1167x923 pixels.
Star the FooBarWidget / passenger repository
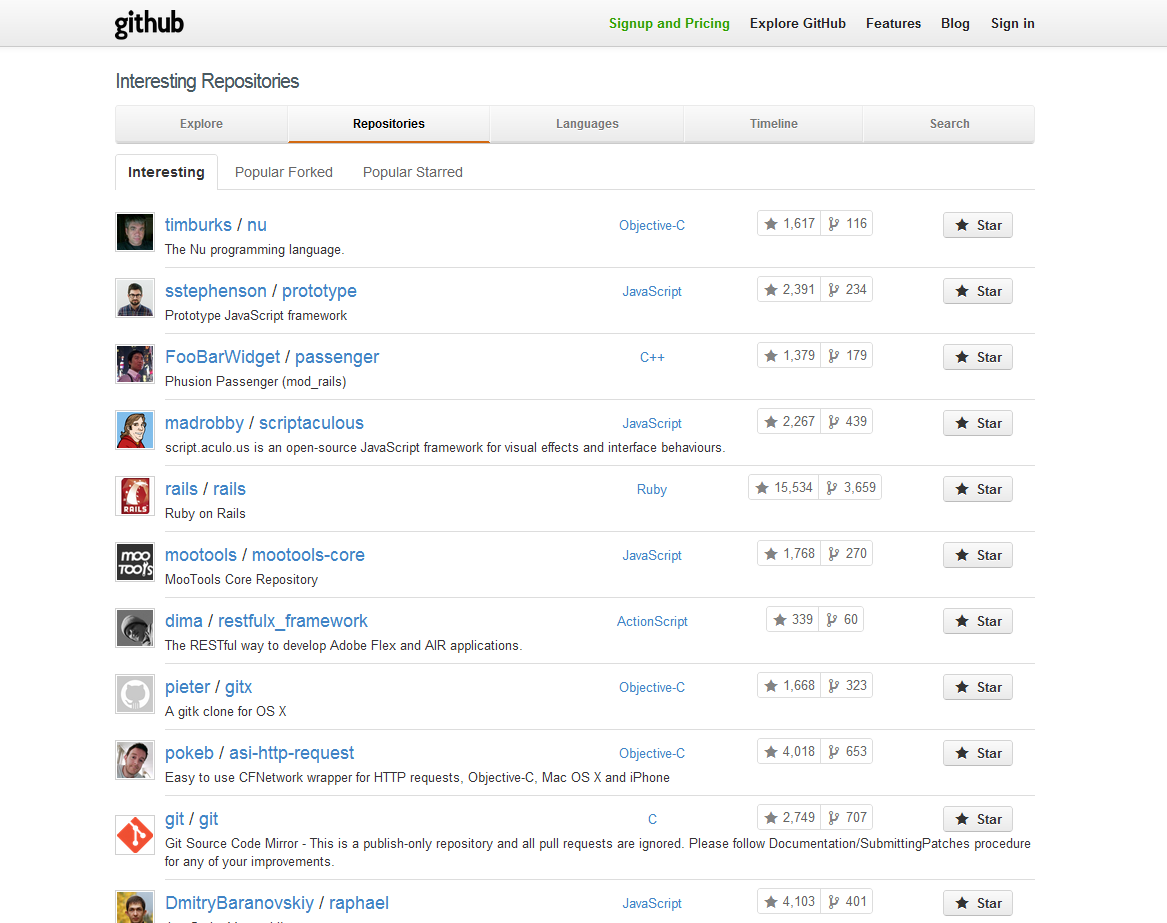pyautogui.click(x=978, y=357)
